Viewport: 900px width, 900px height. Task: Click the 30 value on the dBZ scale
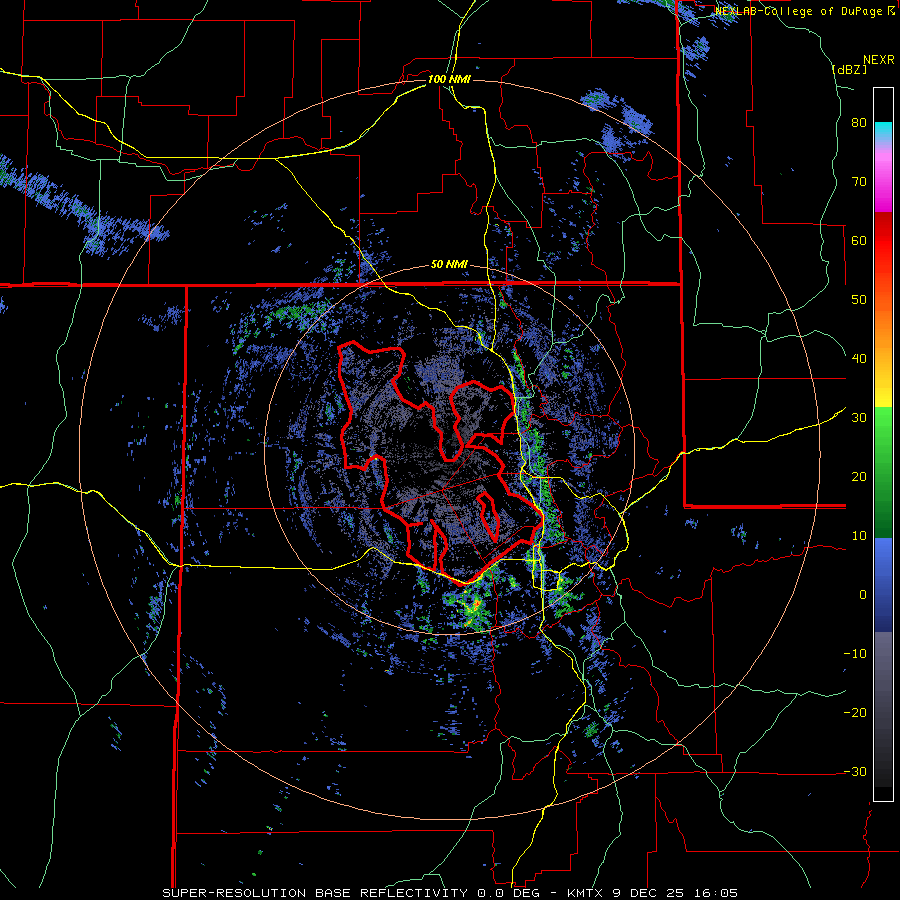pos(859,417)
